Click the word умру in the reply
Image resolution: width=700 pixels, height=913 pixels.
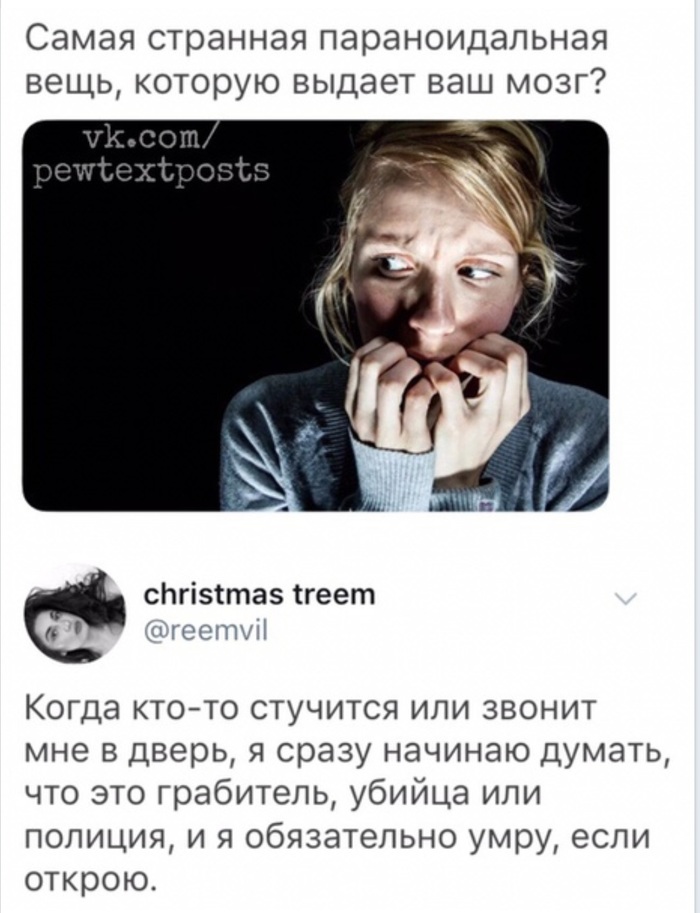tap(506, 839)
